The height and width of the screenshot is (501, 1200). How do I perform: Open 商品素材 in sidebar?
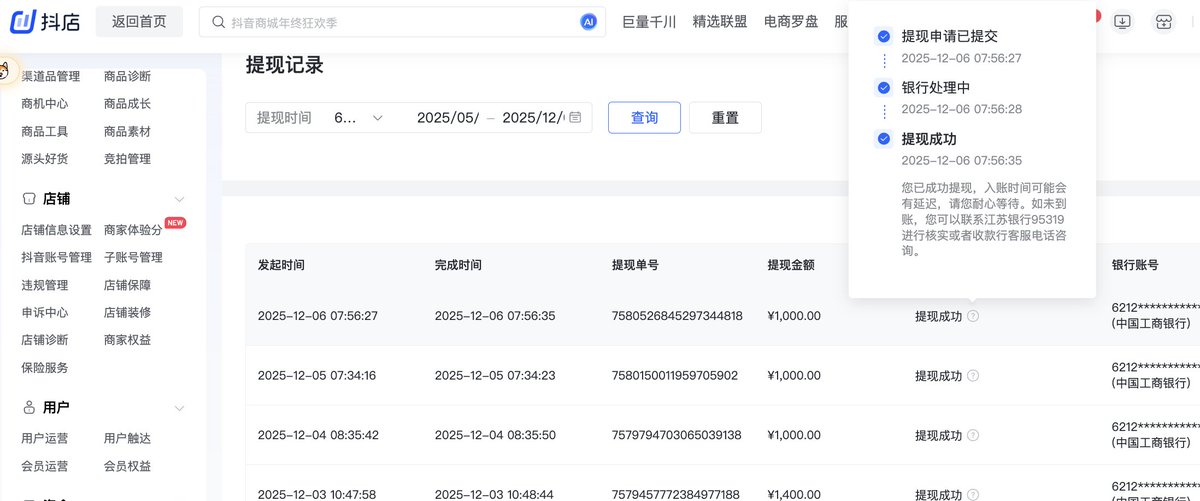pos(127,131)
